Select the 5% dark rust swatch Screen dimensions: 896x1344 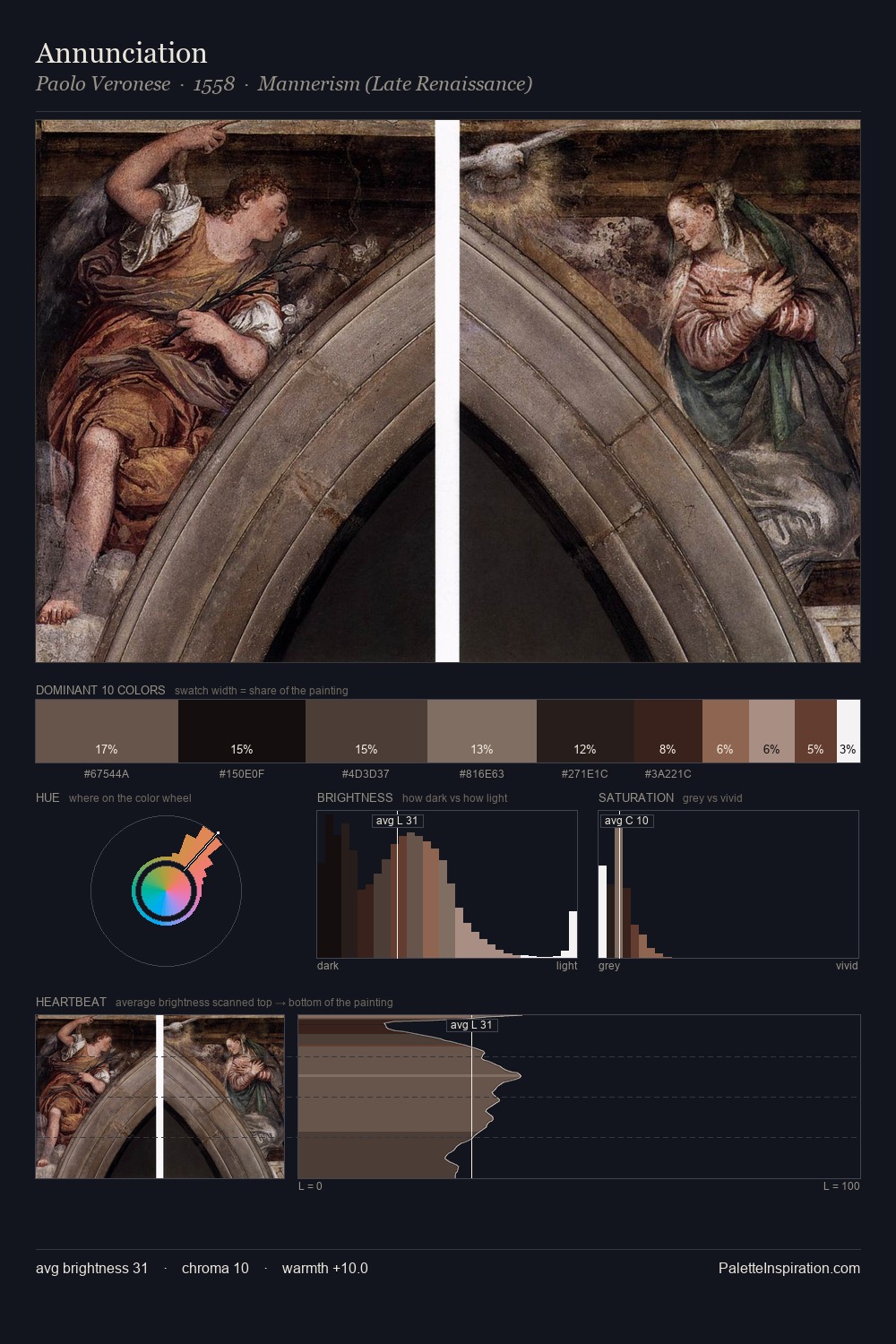click(x=815, y=731)
